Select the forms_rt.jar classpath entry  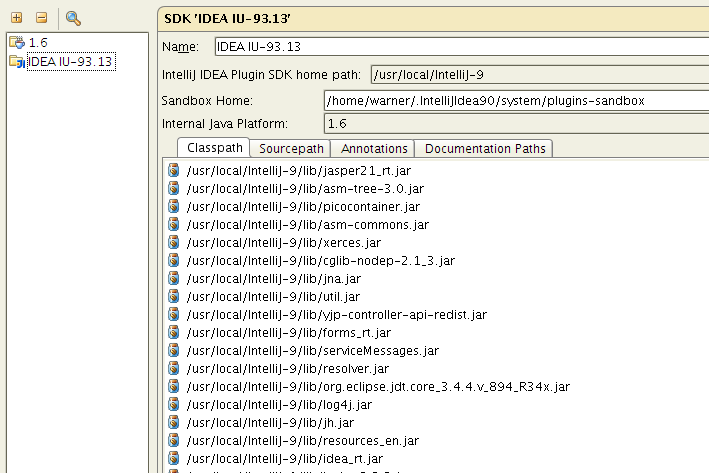tap(289, 333)
